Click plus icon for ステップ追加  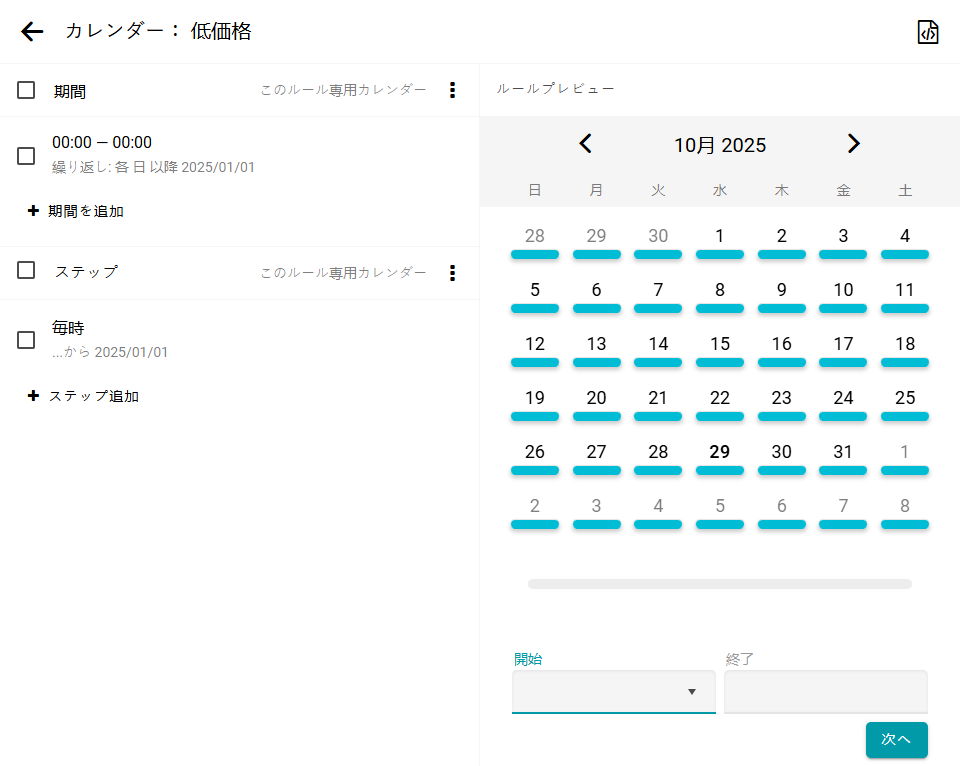tap(33, 396)
